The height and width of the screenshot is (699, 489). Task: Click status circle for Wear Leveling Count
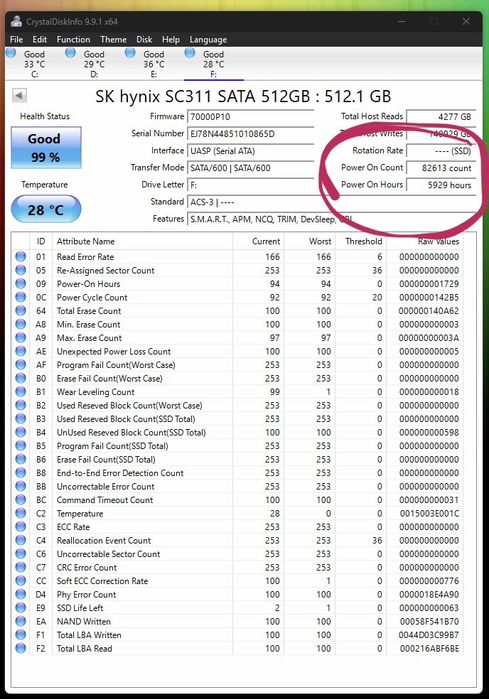[x=21, y=392]
